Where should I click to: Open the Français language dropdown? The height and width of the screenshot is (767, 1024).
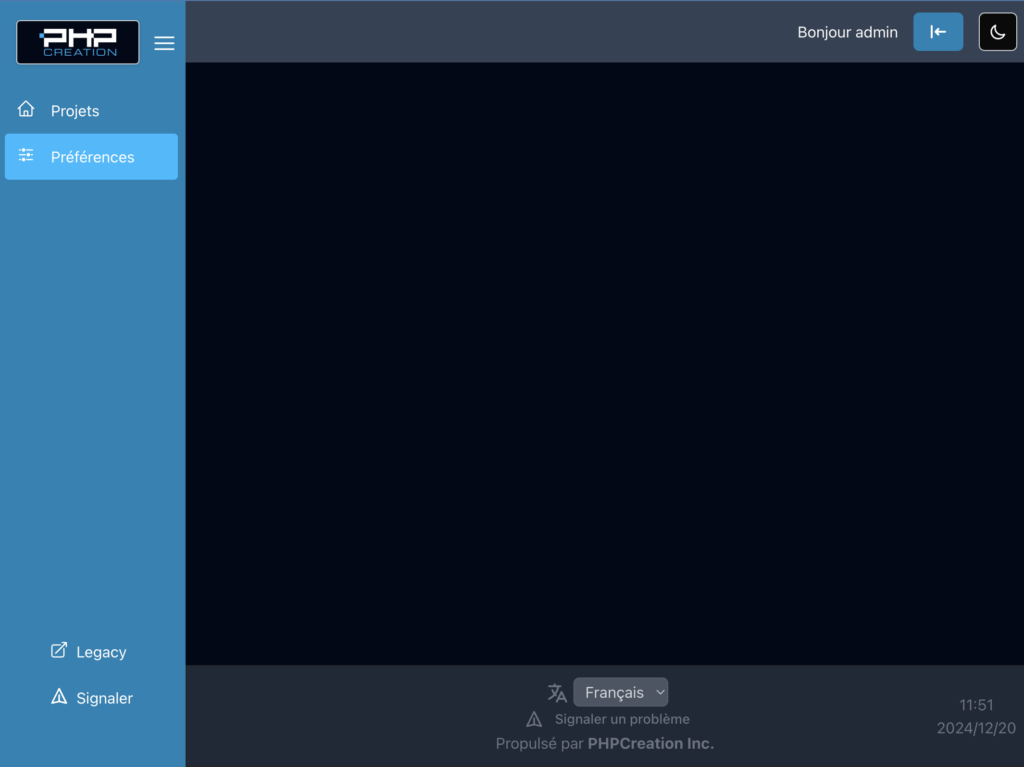(x=615, y=692)
